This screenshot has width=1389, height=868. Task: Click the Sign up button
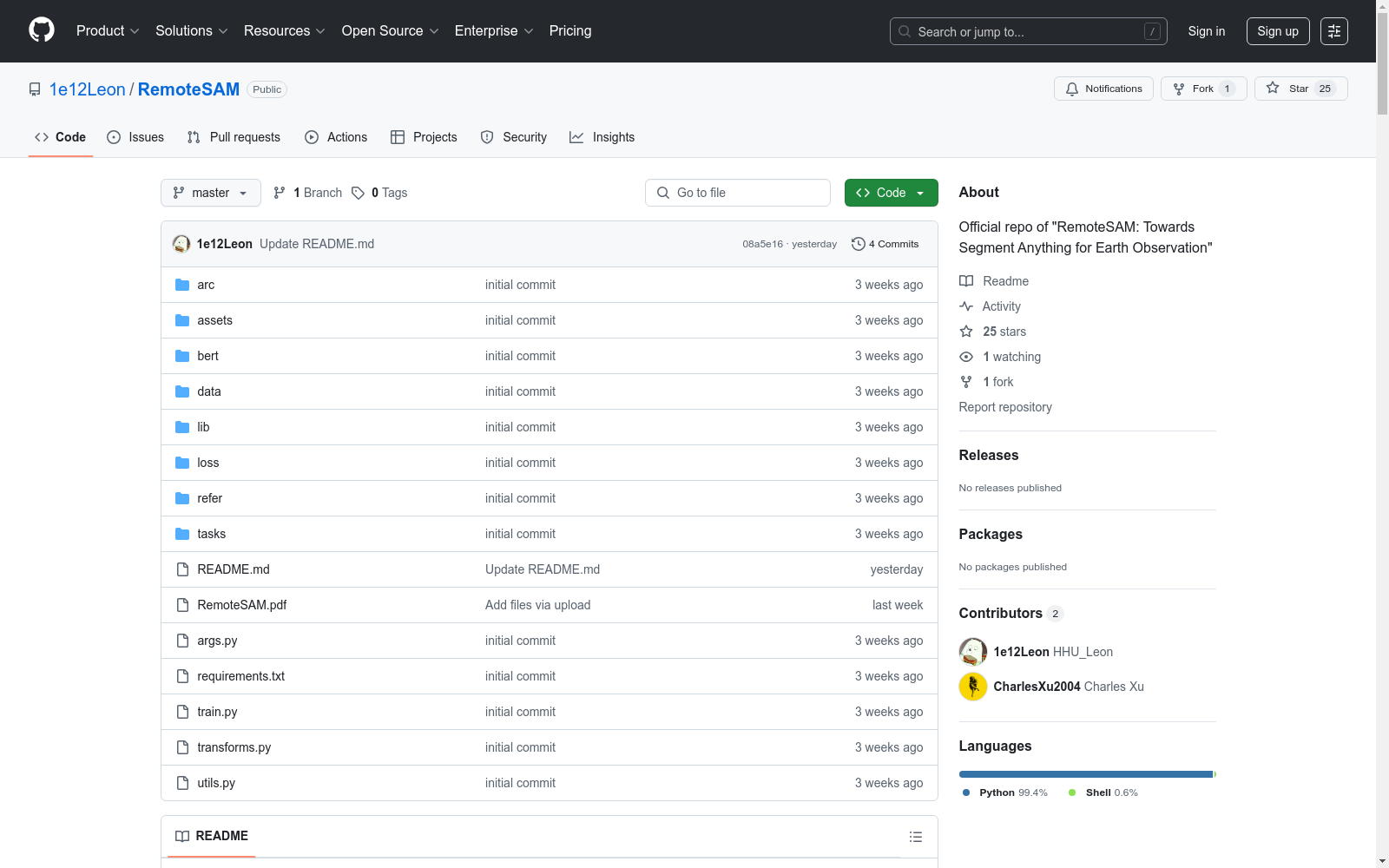pyautogui.click(x=1278, y=31)
